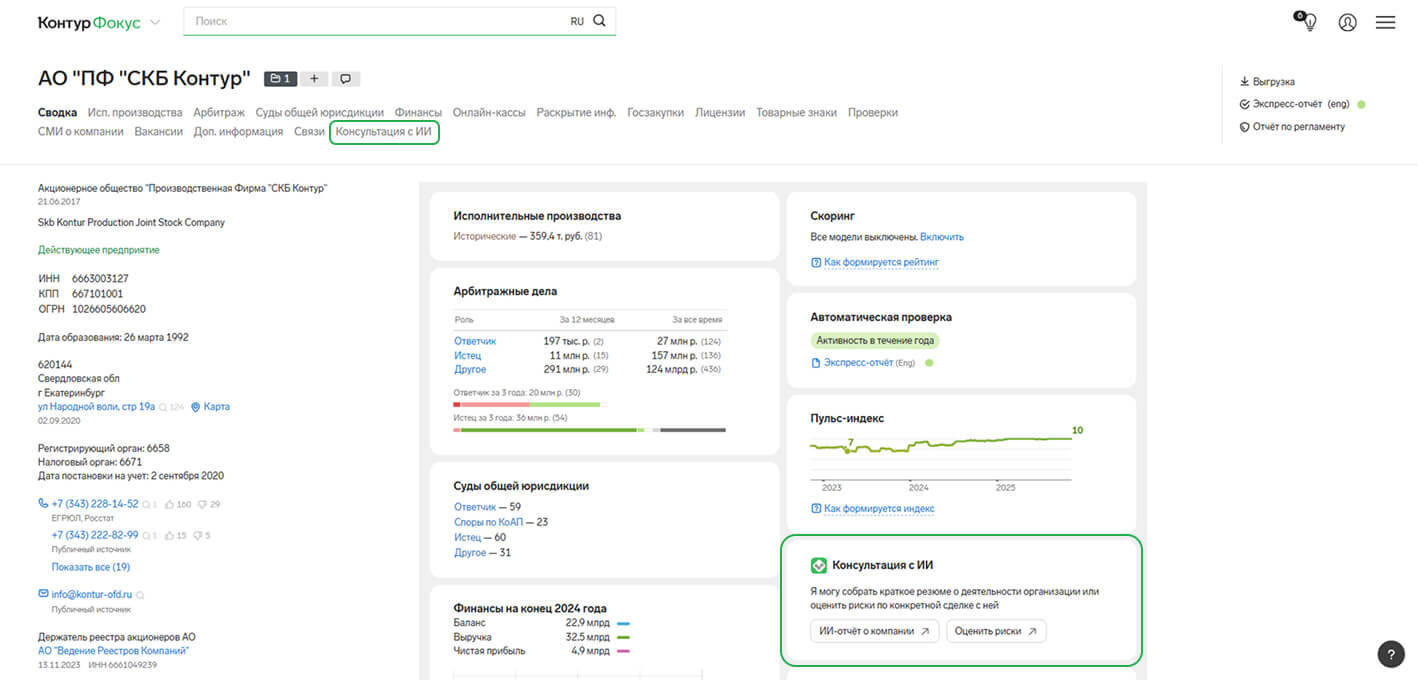The height and width of the screenshot is (680, 1418).
Task: Open the comment note icon by title
Action: click(346, 79)
